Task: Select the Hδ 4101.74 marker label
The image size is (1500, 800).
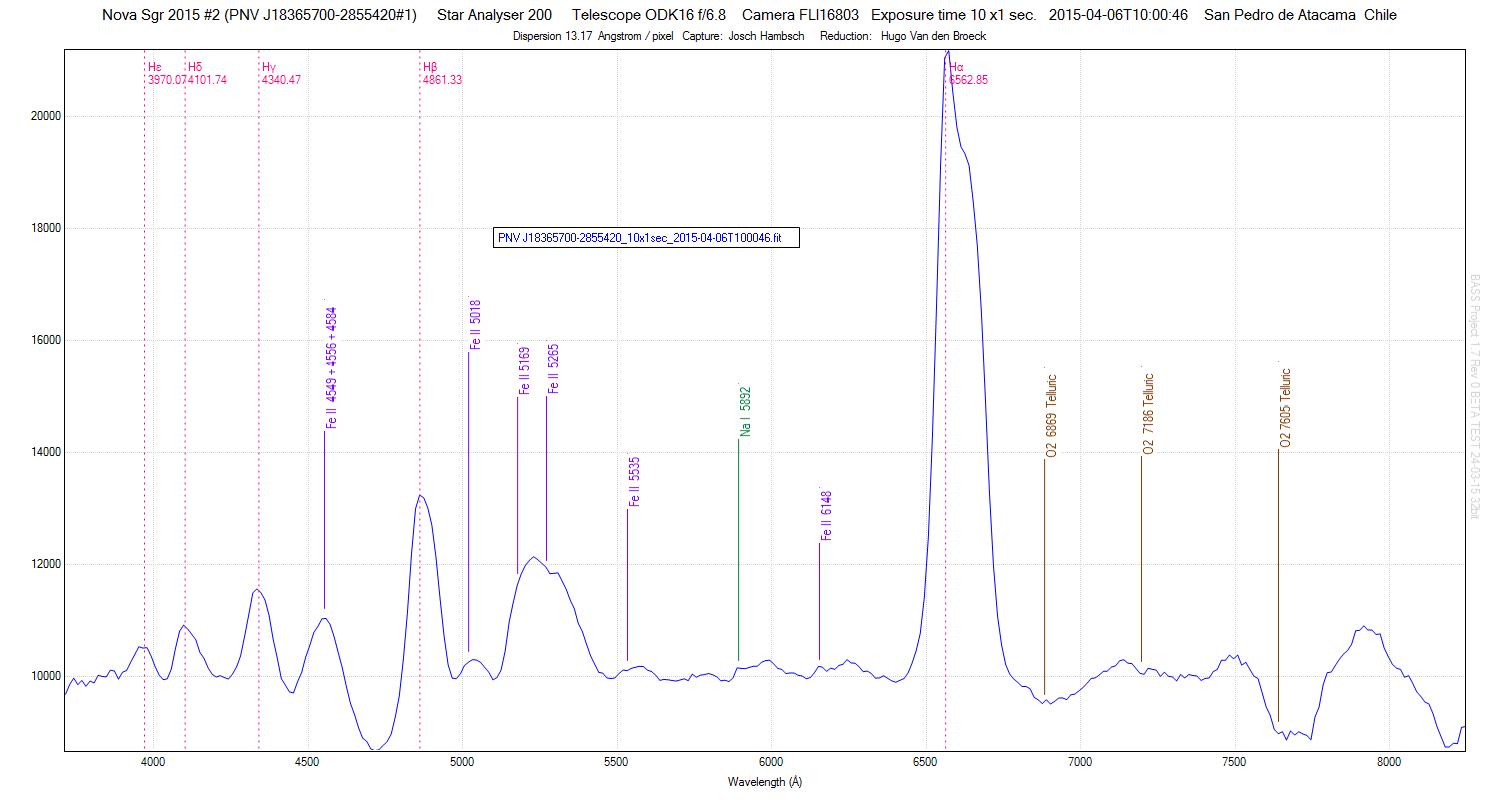Action: pos(207,74)
